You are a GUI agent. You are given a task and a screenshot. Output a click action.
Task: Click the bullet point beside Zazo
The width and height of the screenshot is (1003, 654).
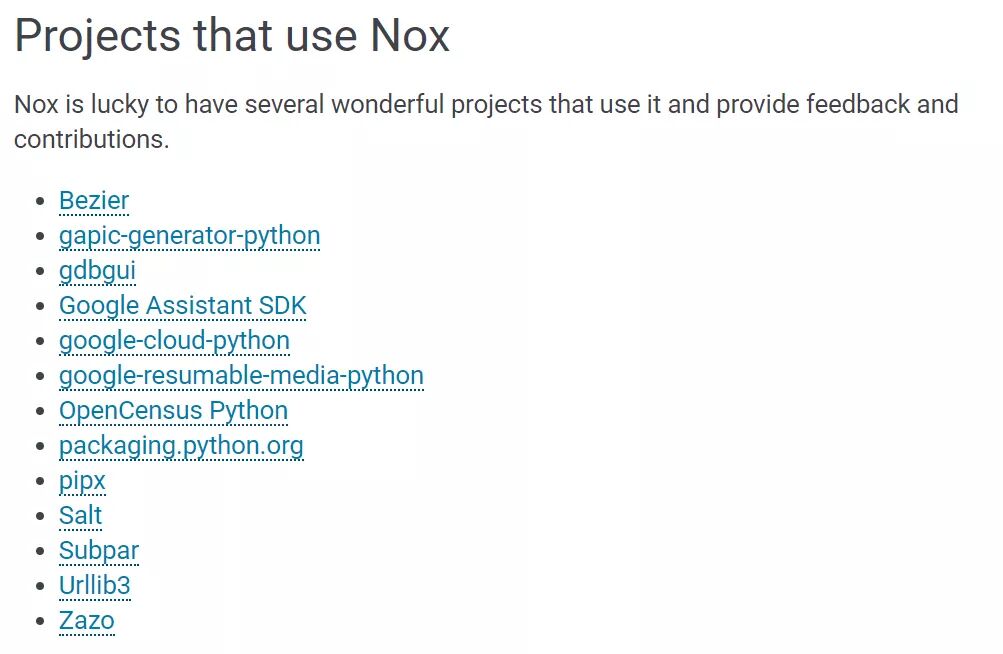coord(40,622)
